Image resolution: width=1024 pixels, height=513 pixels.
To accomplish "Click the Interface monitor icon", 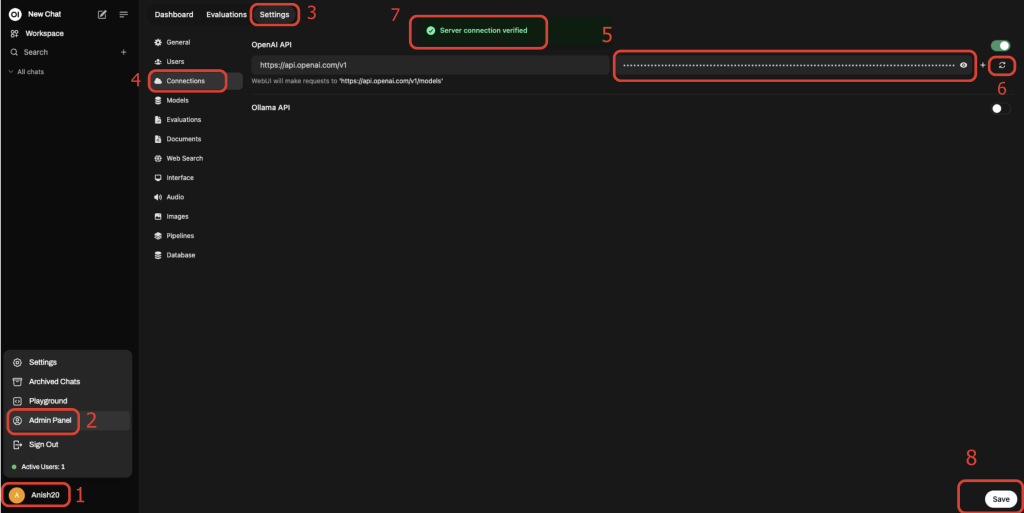I will [158, 178].
